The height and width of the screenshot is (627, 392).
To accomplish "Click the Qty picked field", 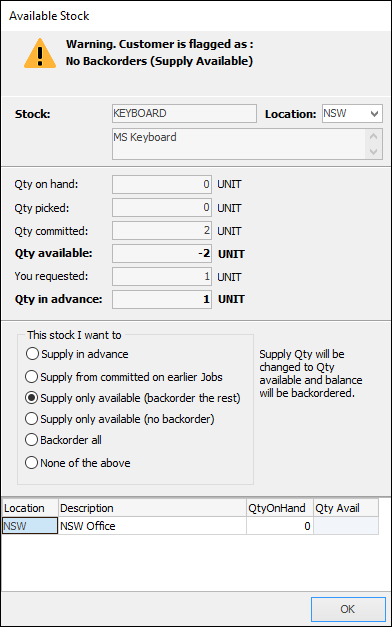I will click(162, 208).
